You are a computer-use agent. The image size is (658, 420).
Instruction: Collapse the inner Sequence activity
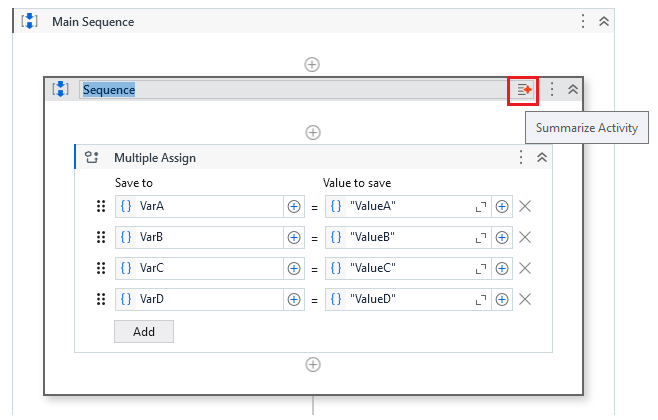tap(573, 89)
